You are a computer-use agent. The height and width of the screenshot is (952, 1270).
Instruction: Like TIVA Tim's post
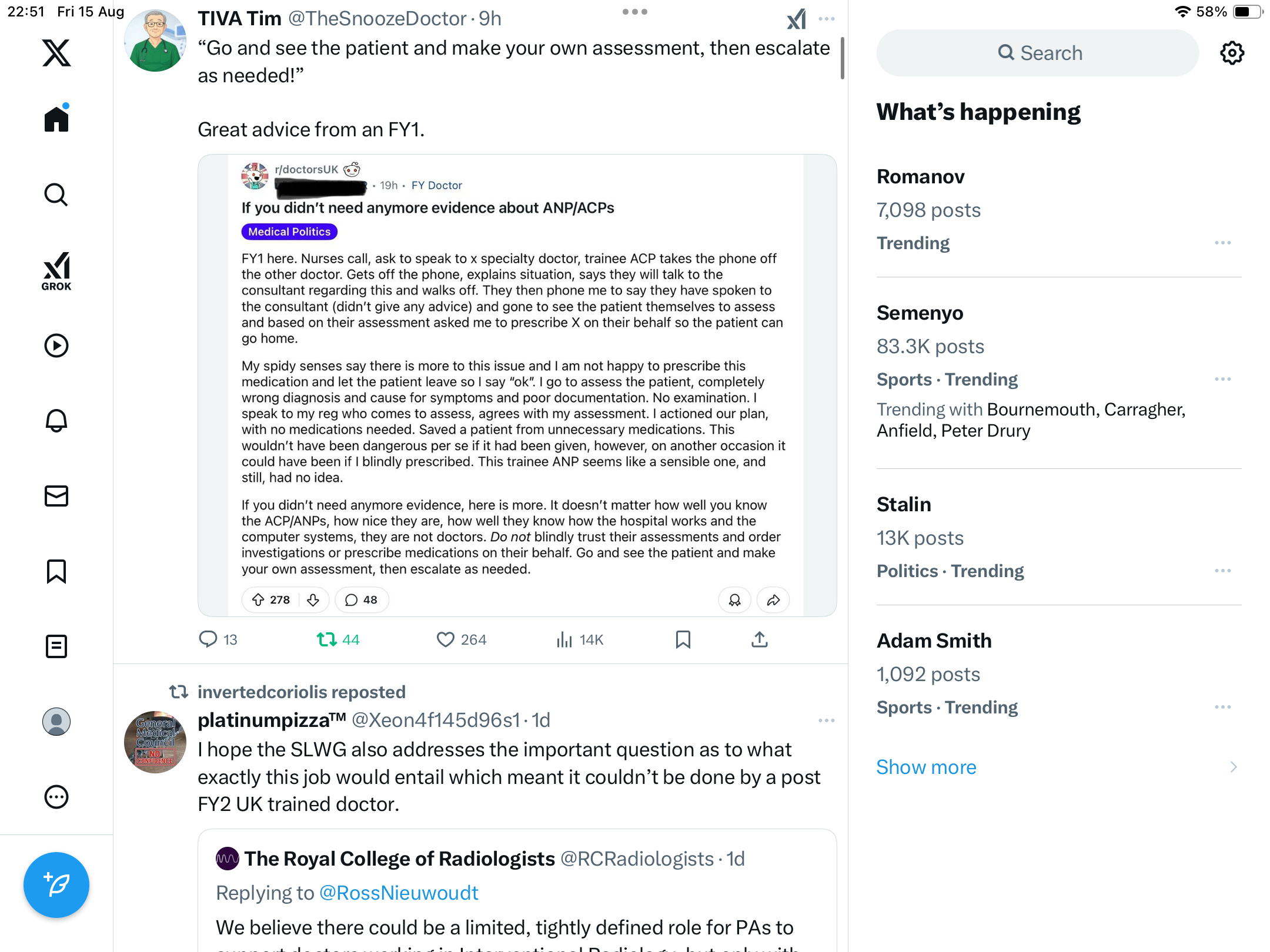tap(446, 639)
